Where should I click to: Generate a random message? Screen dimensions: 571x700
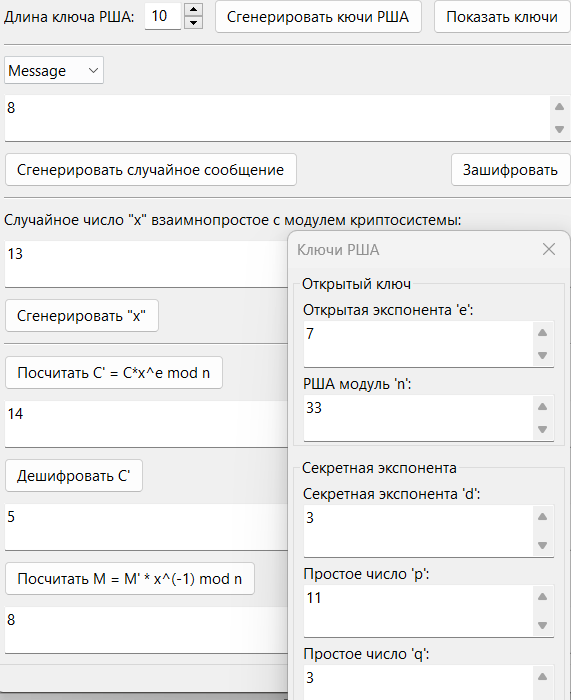click(x=151, y=170)
